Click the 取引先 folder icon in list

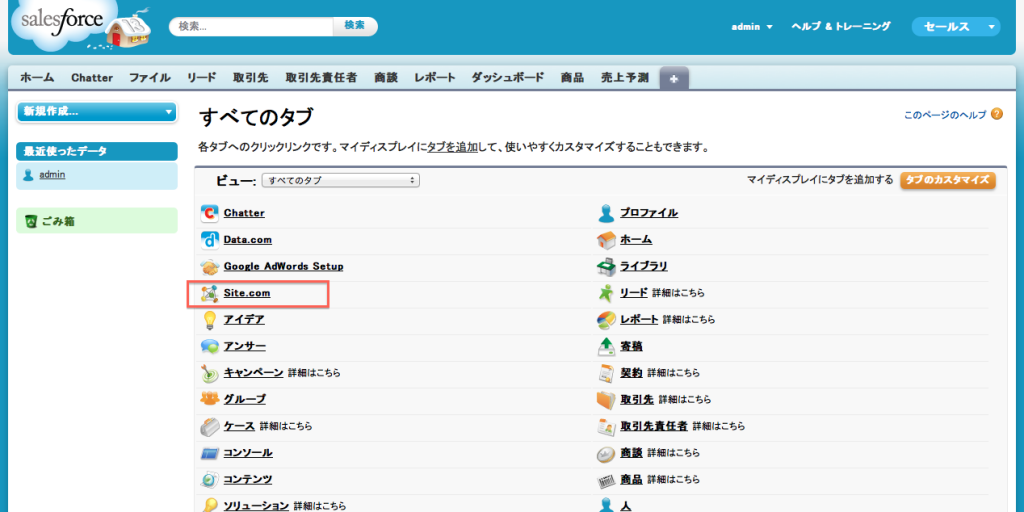tap(606, 399)
